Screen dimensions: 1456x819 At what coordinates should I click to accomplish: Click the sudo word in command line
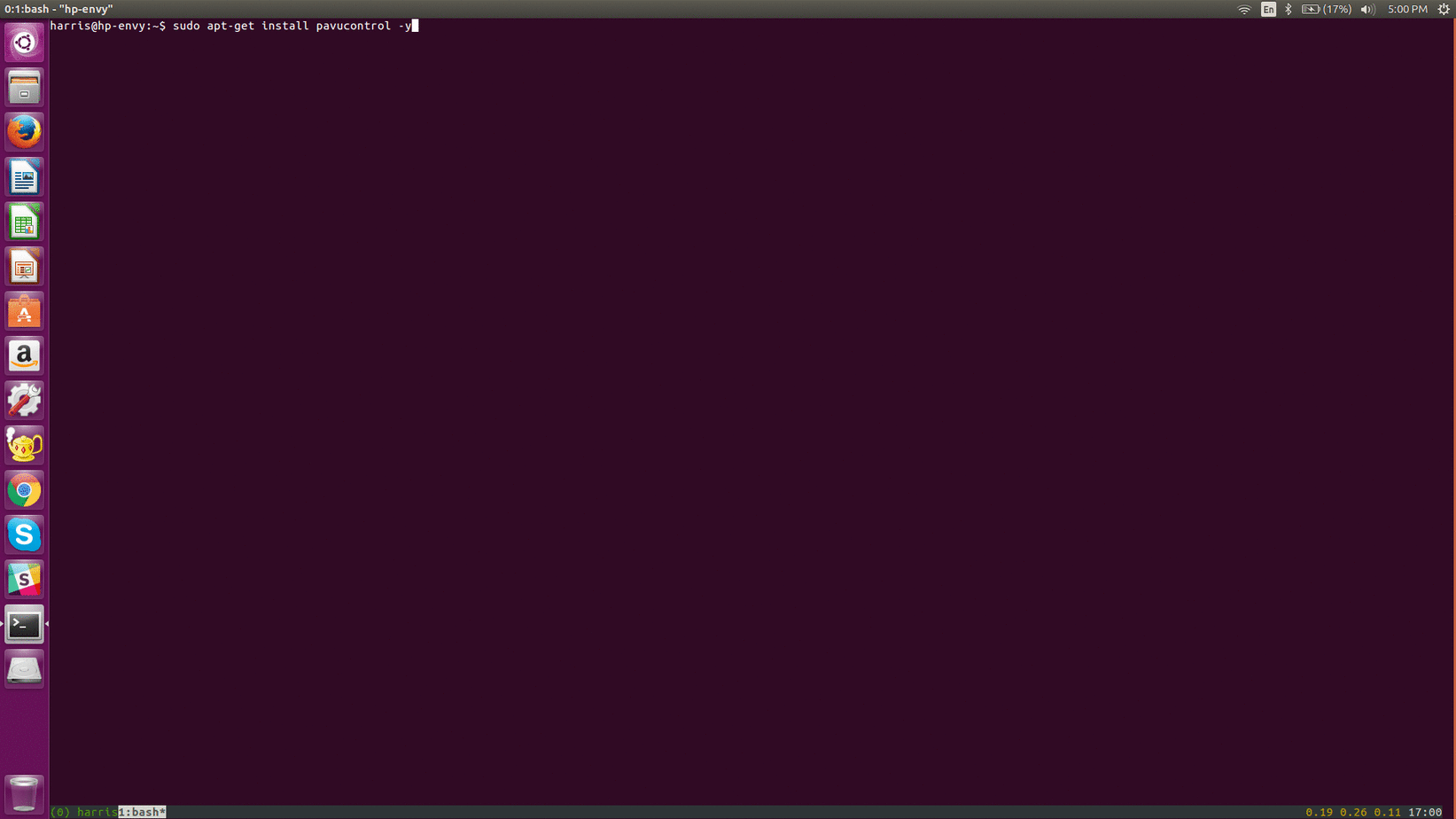click(x=186, y=26)
